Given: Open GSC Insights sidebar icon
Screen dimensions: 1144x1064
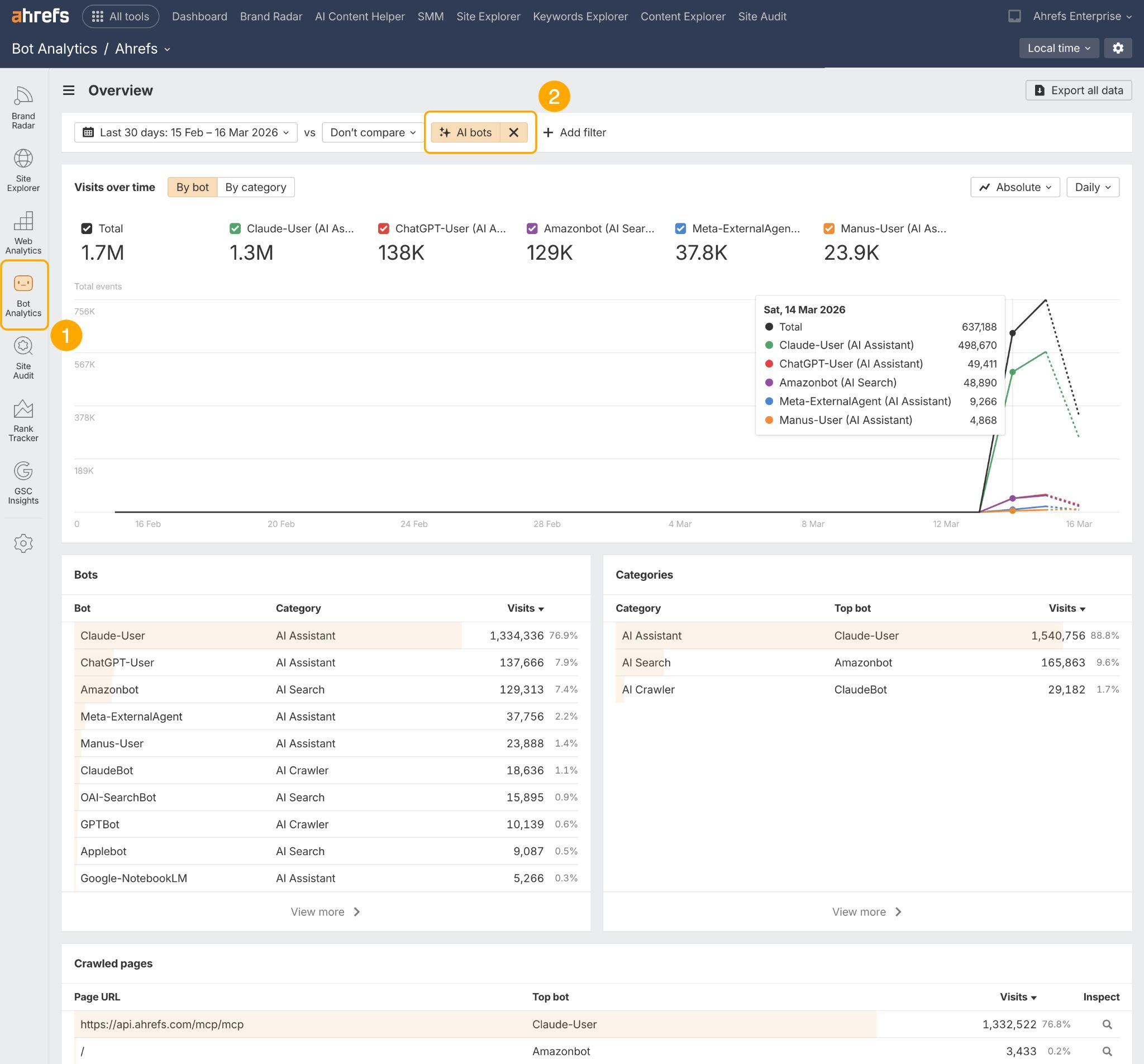Looking at the screenshot, I should click(23, 483).
